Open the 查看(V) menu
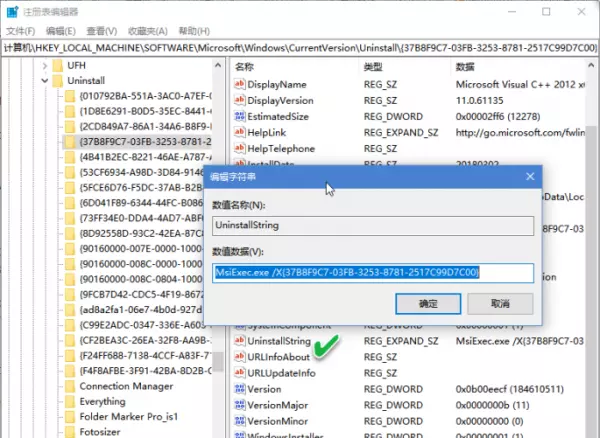The width and height of the screenshot is (600, 438). tap(101, 31)
